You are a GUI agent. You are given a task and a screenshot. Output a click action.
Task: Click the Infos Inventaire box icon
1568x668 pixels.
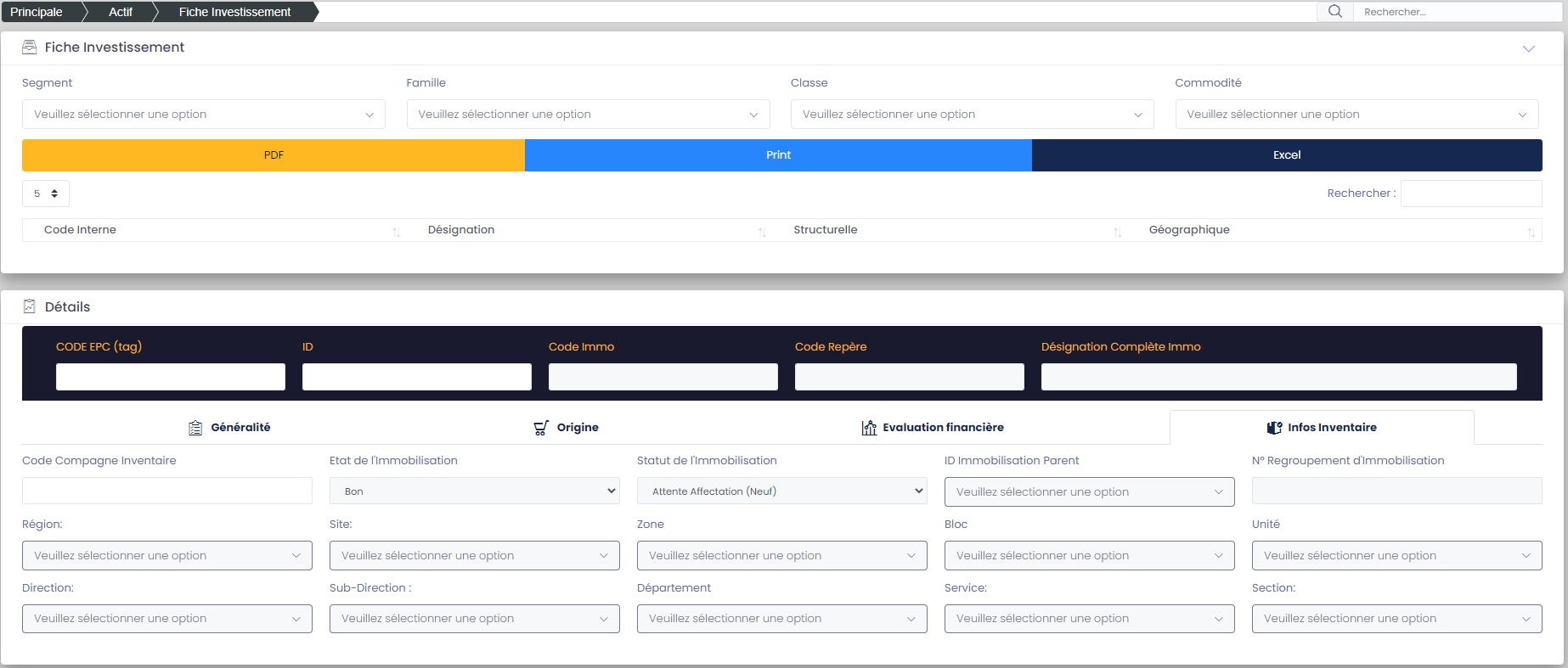click(x=1274, y=428)
